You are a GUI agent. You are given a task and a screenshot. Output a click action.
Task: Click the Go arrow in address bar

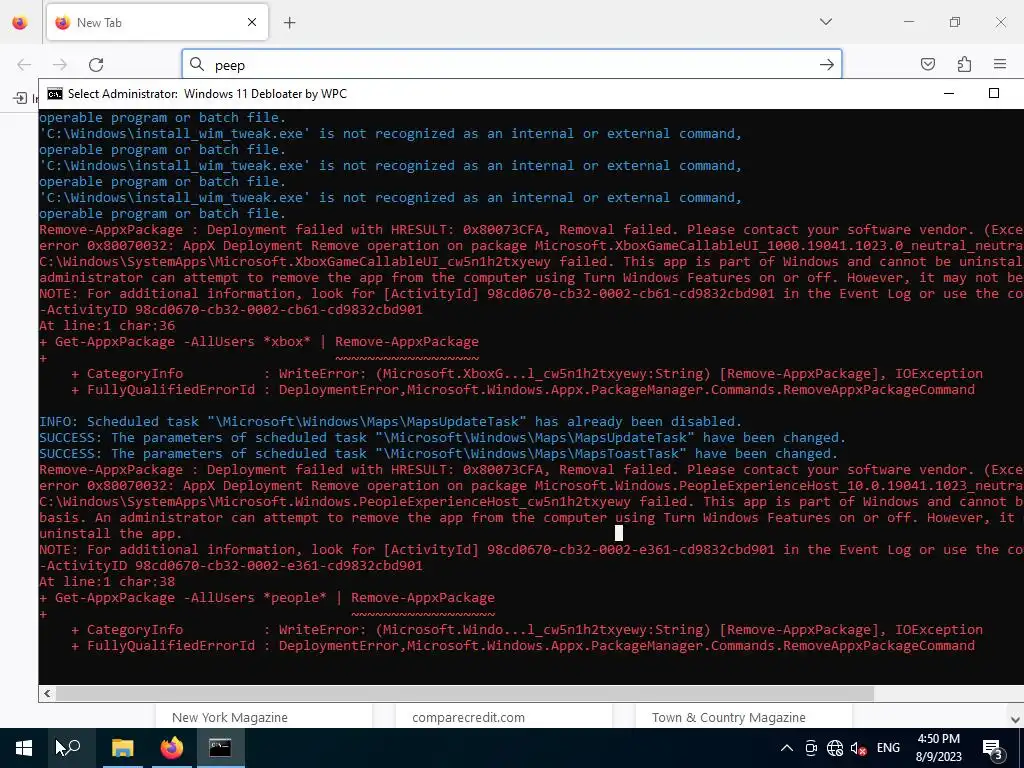point(827,64)
